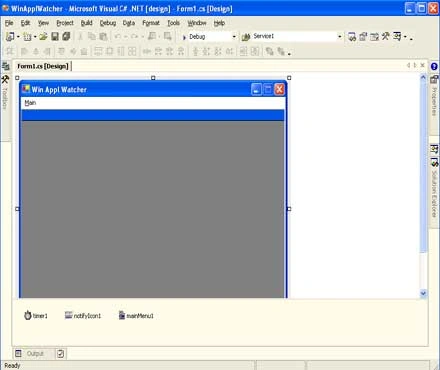The height and width of the screenshot is (370, 440).
Task: Click the designer scrollbar up arrow
Action: [x=423, y=77]
